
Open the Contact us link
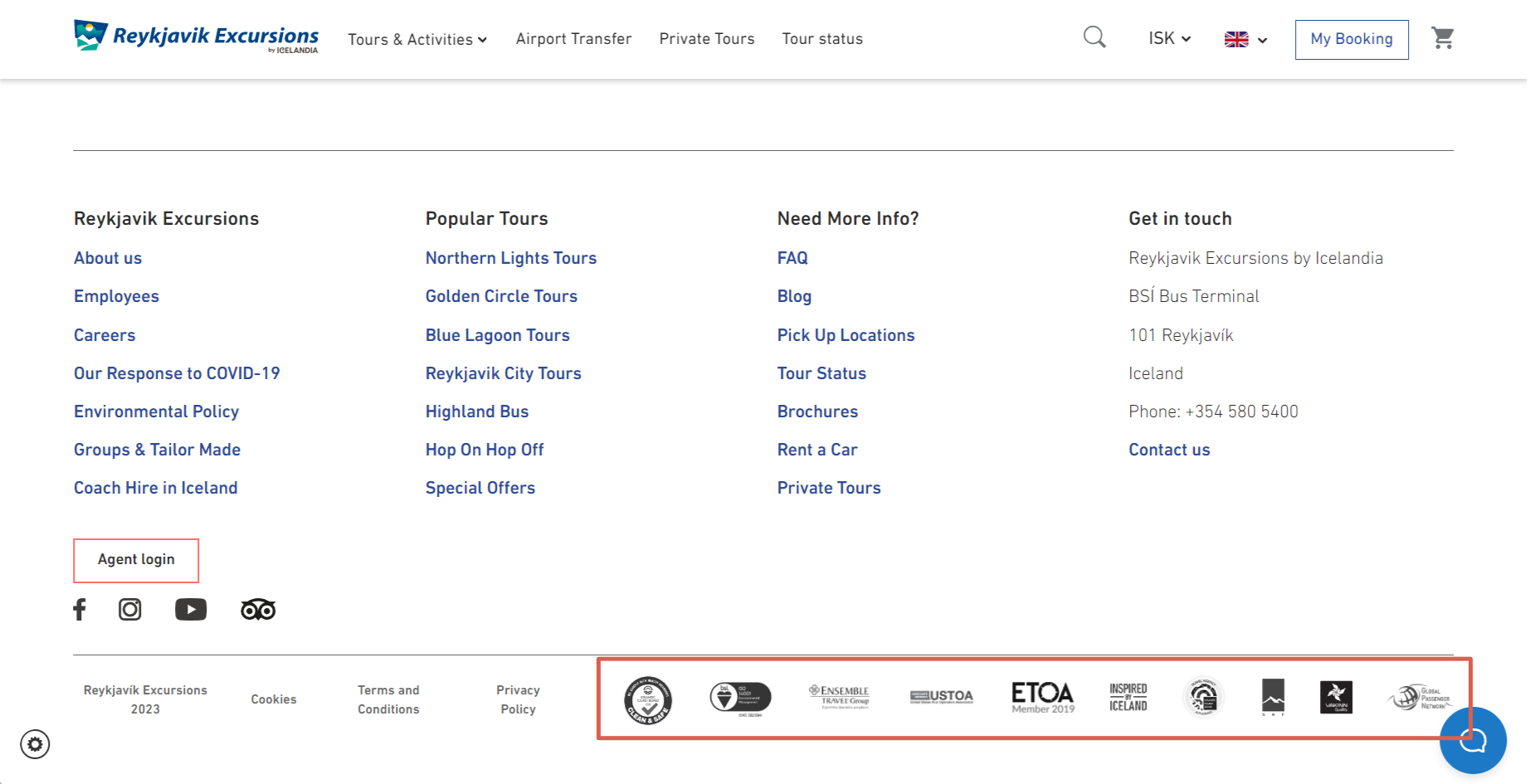pyautogui.click(x=1169, y=450)
